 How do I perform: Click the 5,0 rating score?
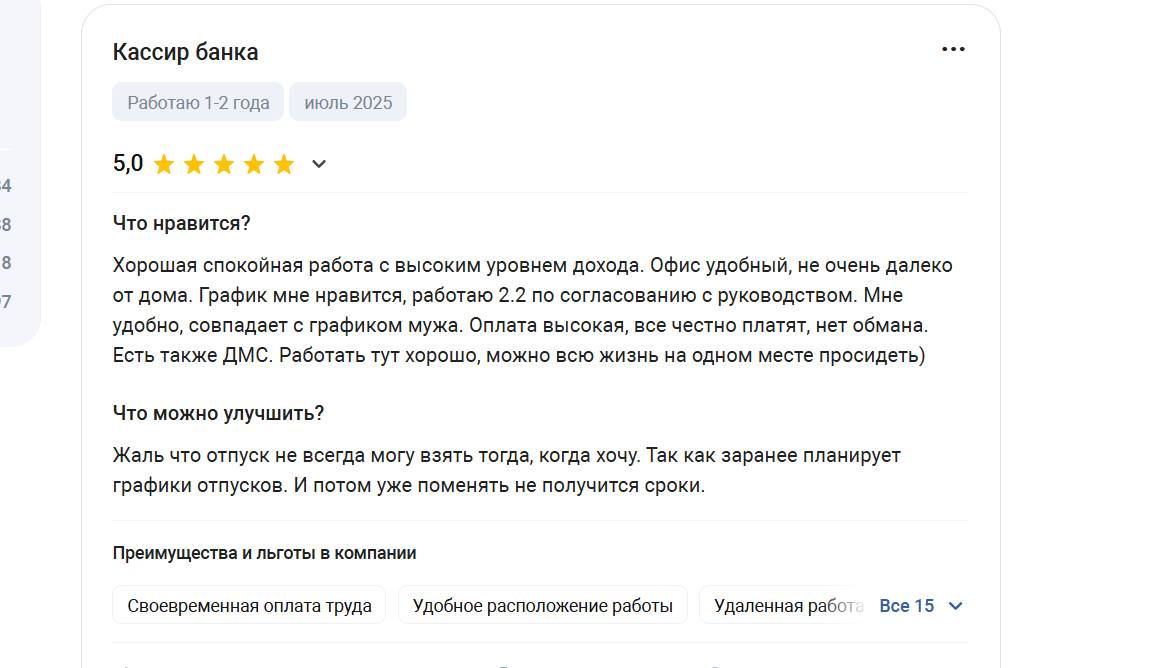click(128, 163)
